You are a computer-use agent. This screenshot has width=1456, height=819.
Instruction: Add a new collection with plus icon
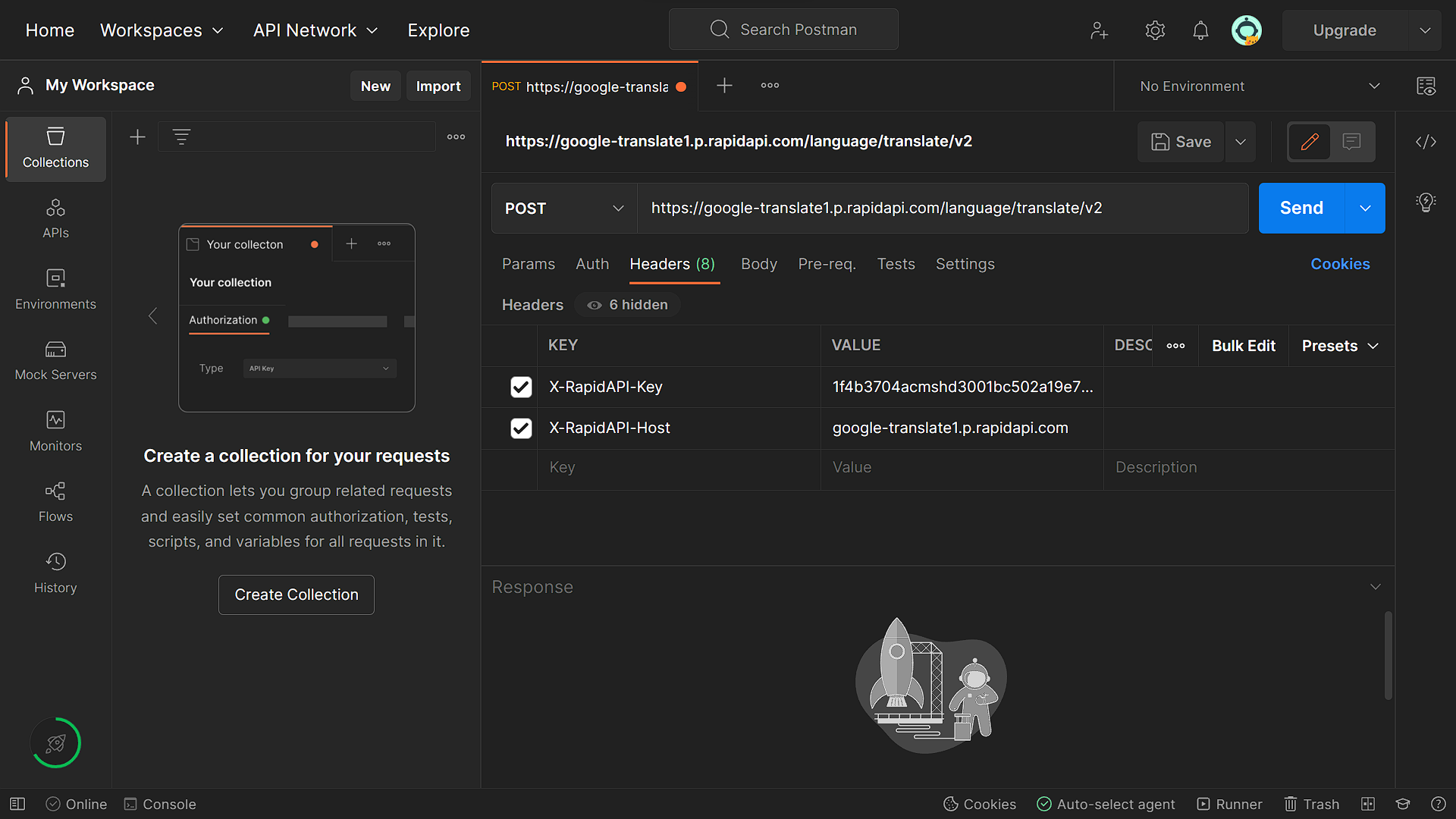[137, 137]
